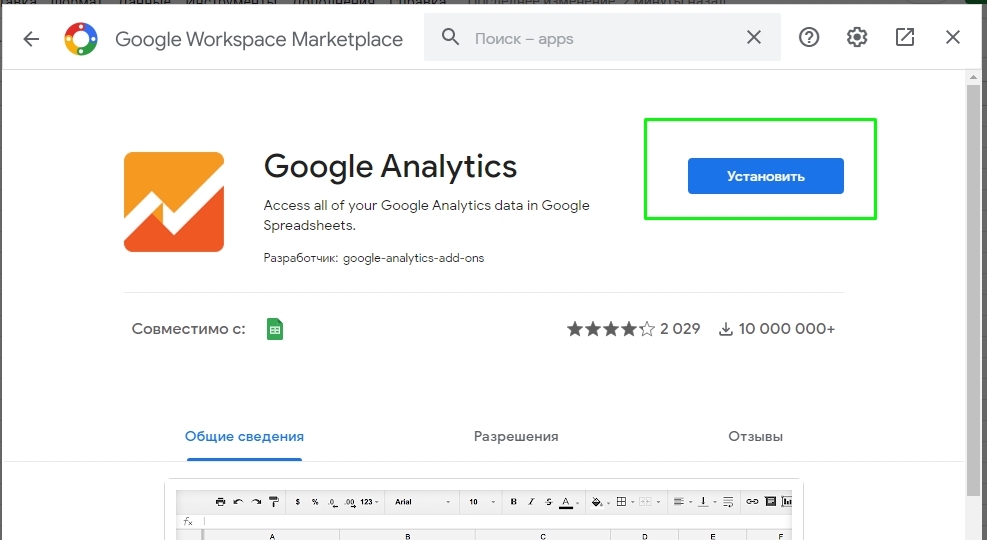Click the text color 'A' icon in preview

(x=567, y=502)
